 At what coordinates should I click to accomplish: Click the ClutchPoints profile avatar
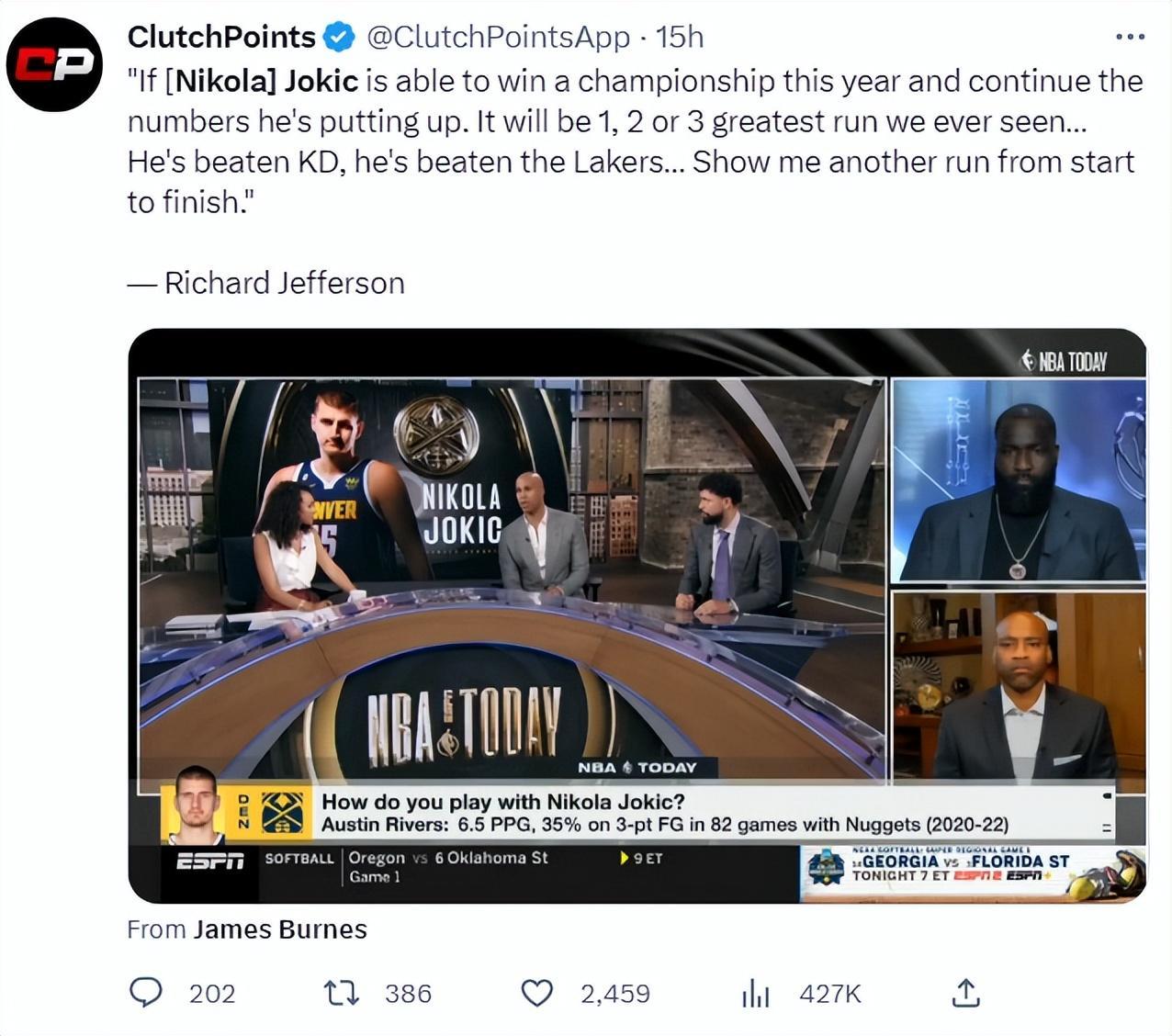[54, 64]
